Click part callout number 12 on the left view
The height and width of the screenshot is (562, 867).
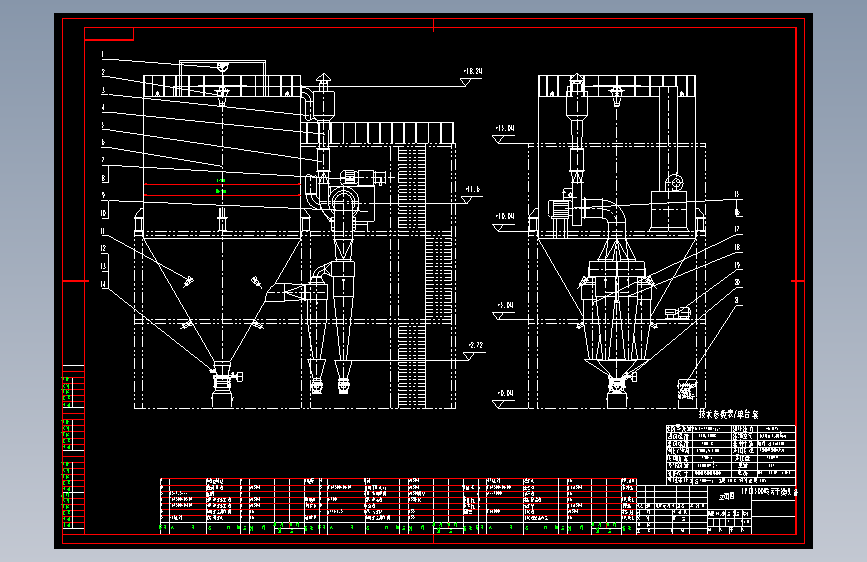pyautogui.click(x=103, y=248)
